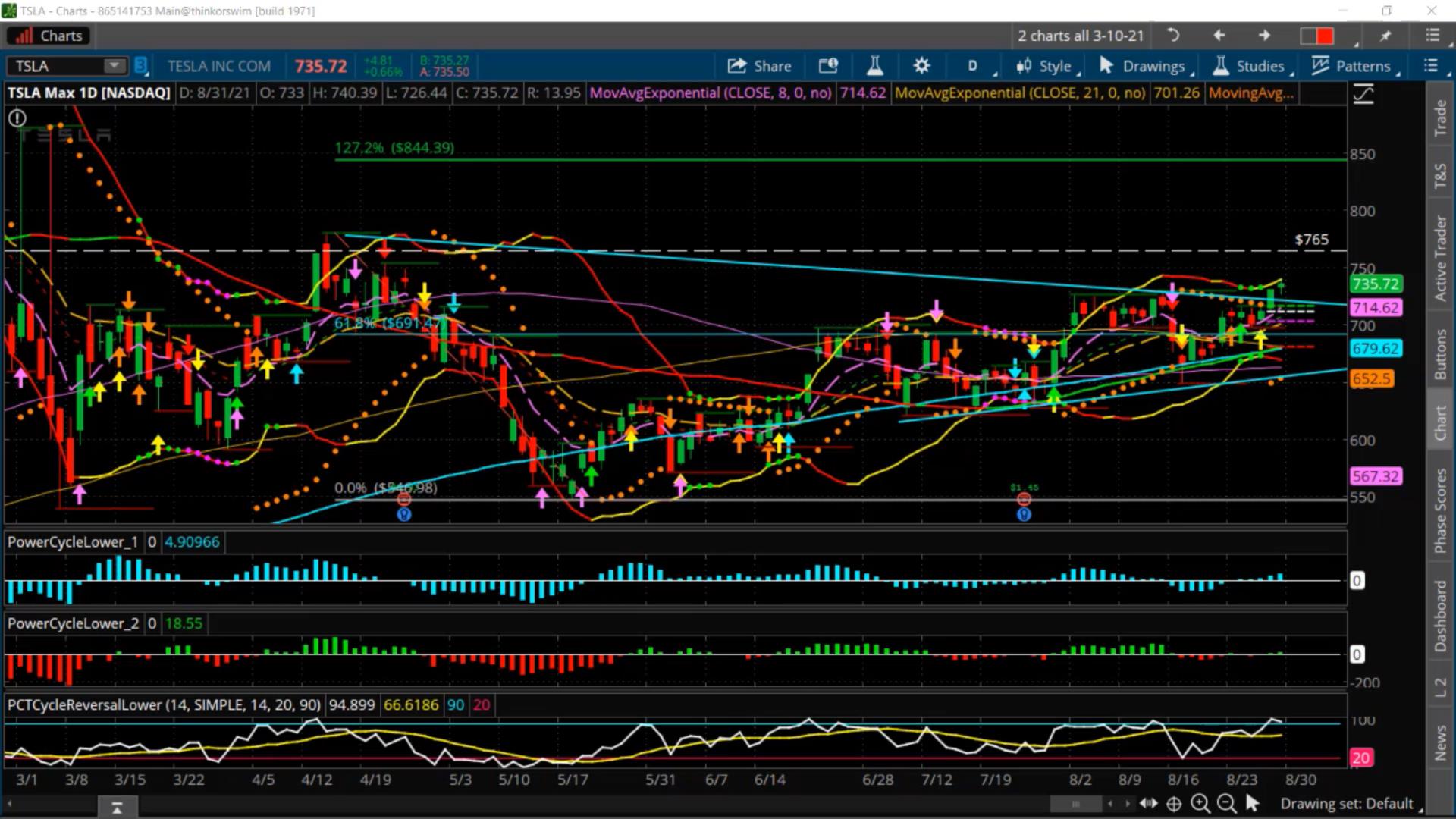Click the 735.72 last price label on the axis

(1376, 284)
